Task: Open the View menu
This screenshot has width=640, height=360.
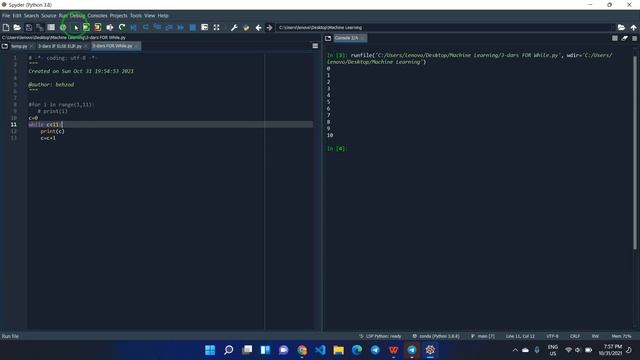Action: [149, 16]
